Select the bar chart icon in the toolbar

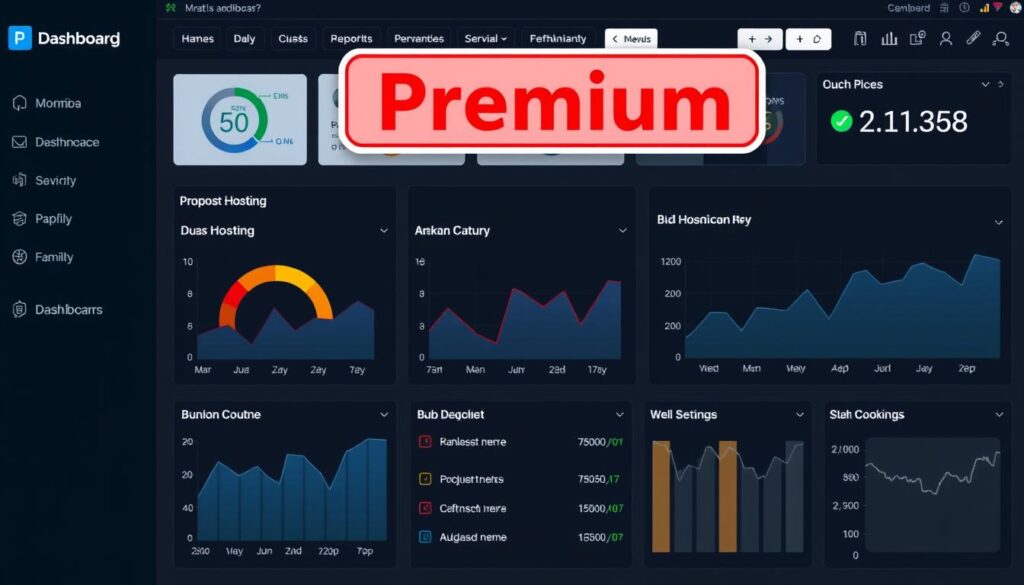(888, 38)
